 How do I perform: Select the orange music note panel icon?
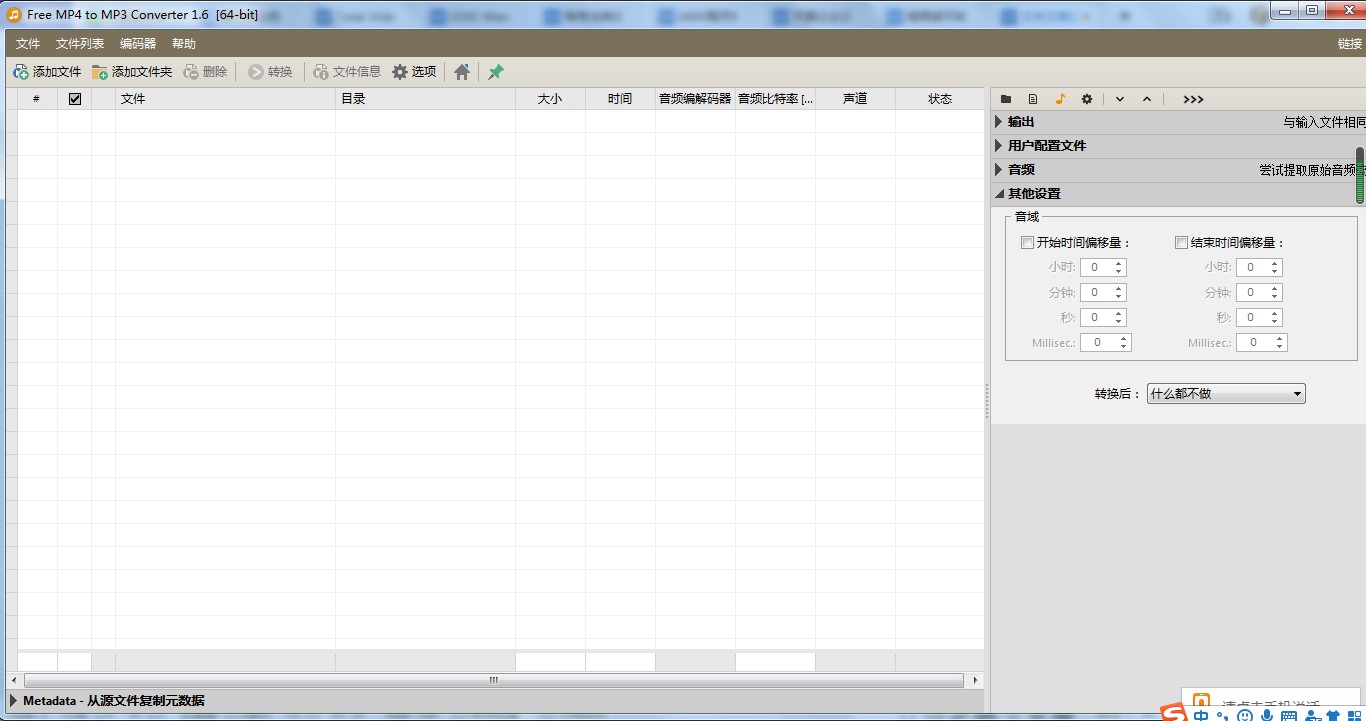click(x=1060, y=99)
